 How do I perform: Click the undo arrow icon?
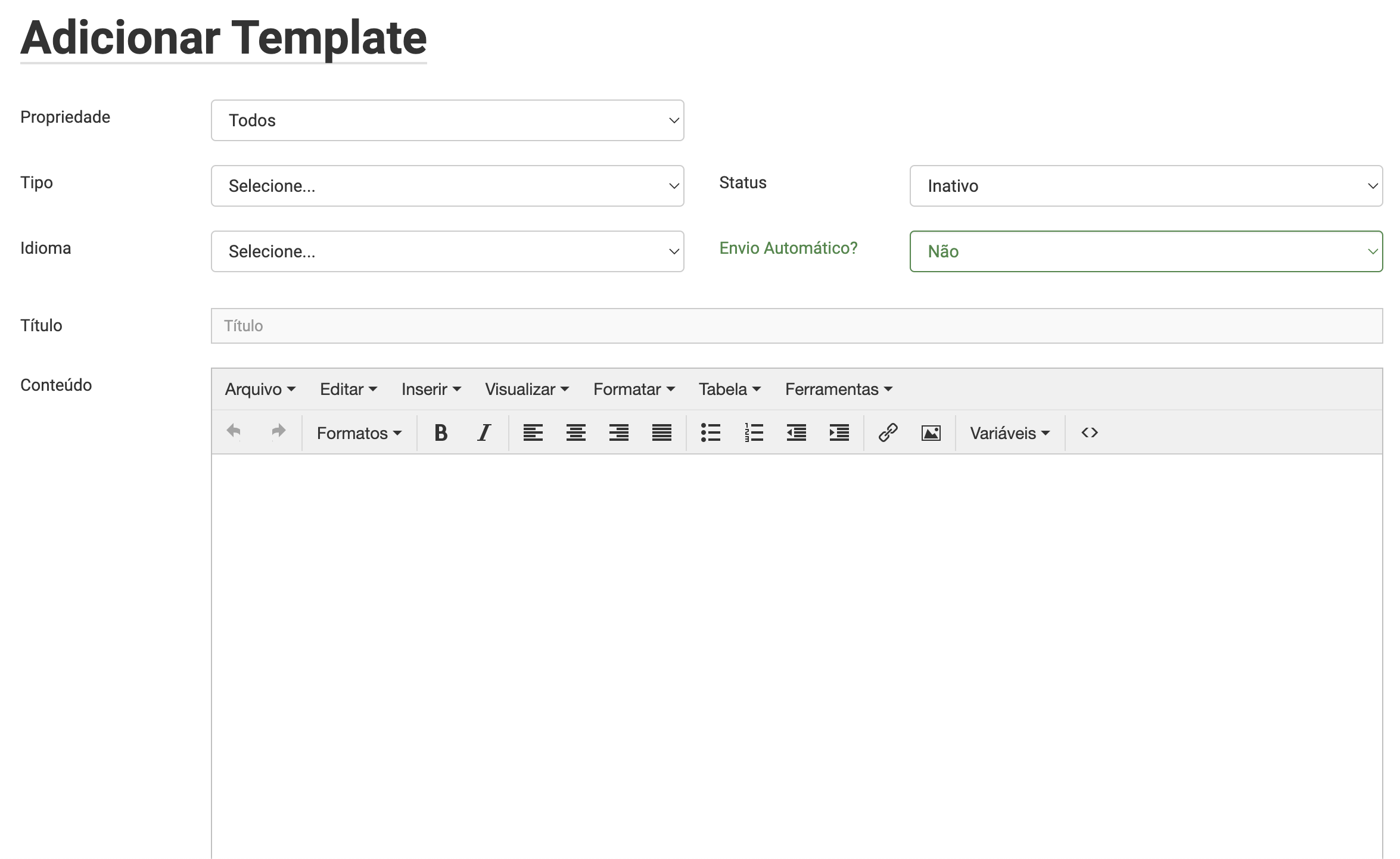coord(234,432)
